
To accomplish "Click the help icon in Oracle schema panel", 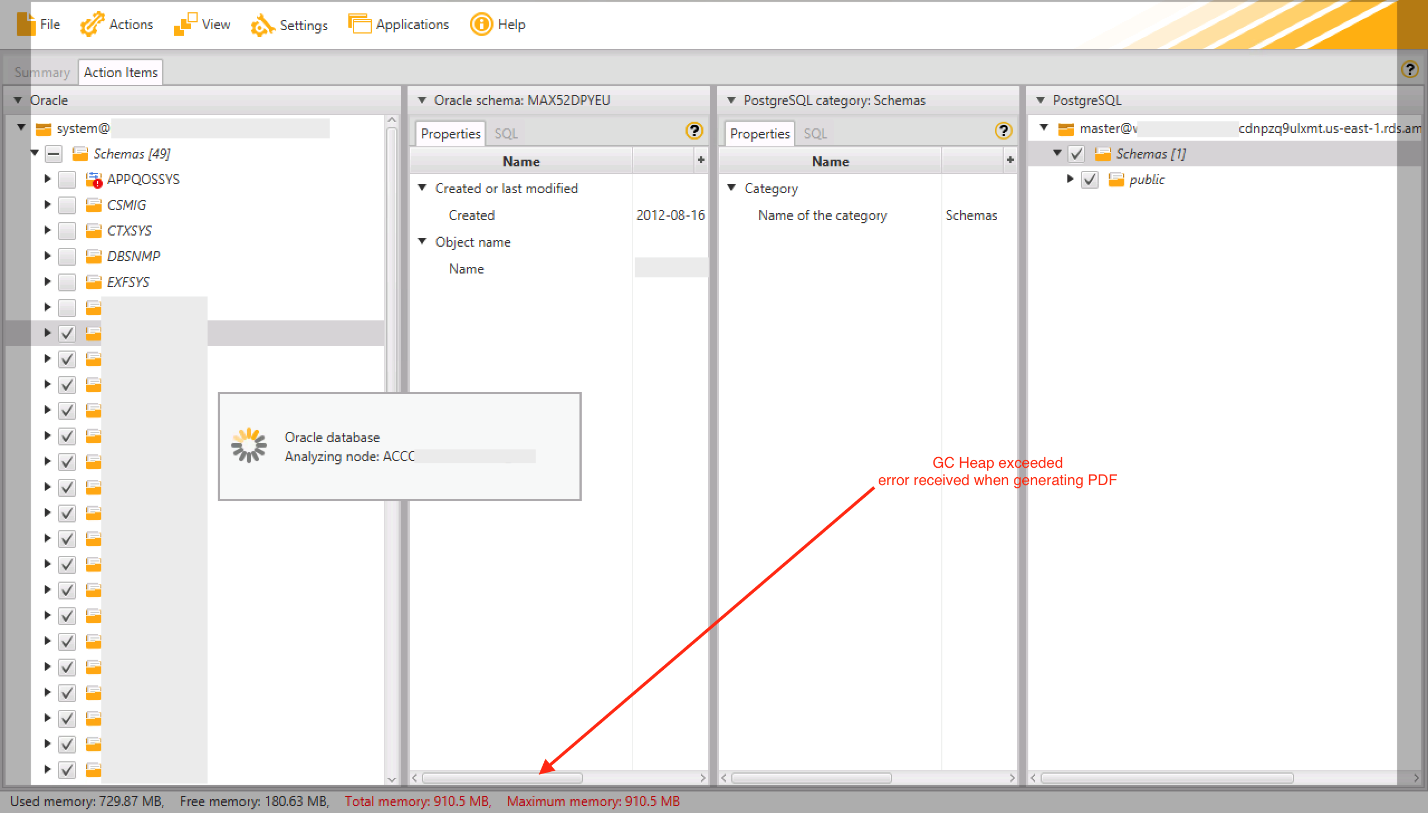I will 696,130.
